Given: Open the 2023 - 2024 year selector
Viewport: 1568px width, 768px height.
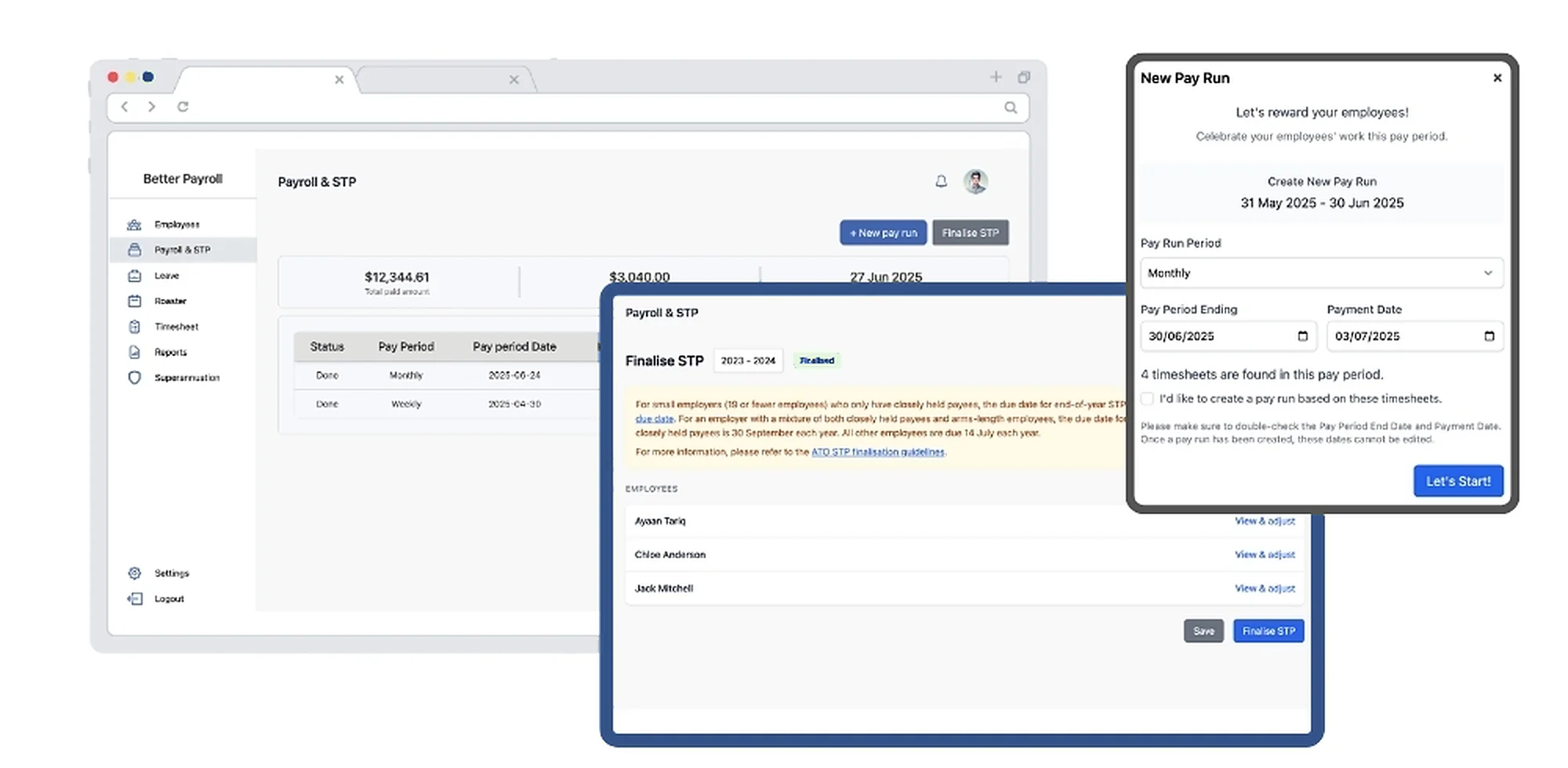Looking at the screenshot, I should [748, 360].
